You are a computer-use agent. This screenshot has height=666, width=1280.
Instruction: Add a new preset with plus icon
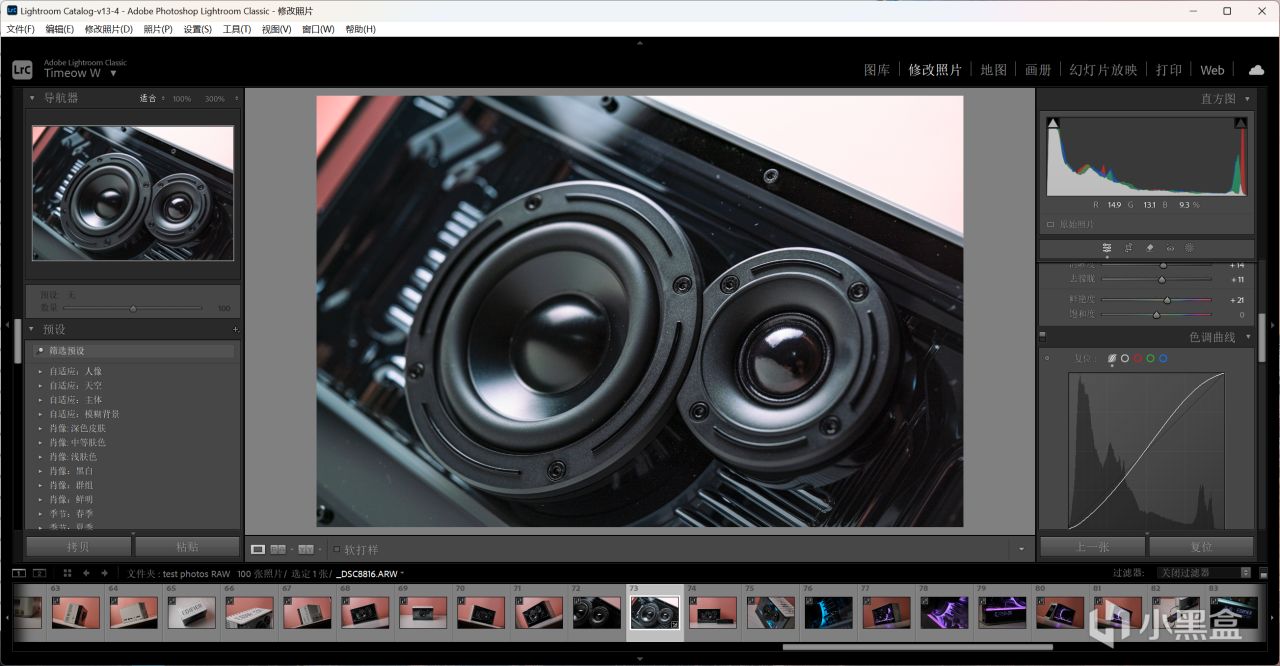pos(236,329)
